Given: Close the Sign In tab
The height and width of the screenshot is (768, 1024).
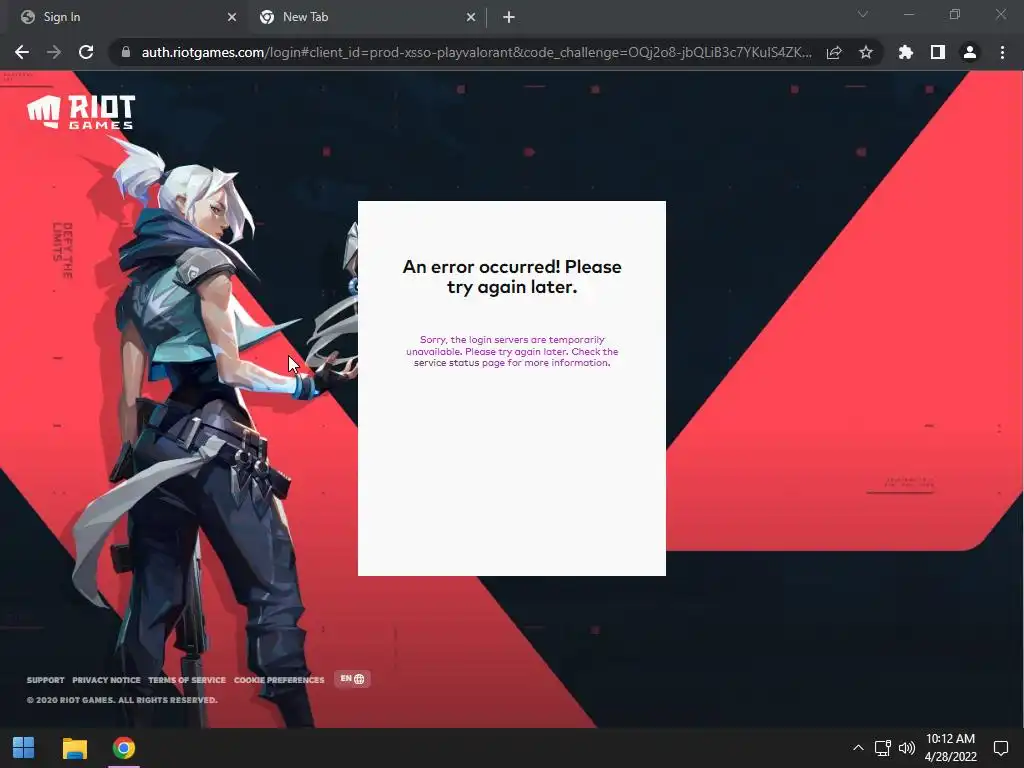Looking at the screenshot, I should coord(232,17).
